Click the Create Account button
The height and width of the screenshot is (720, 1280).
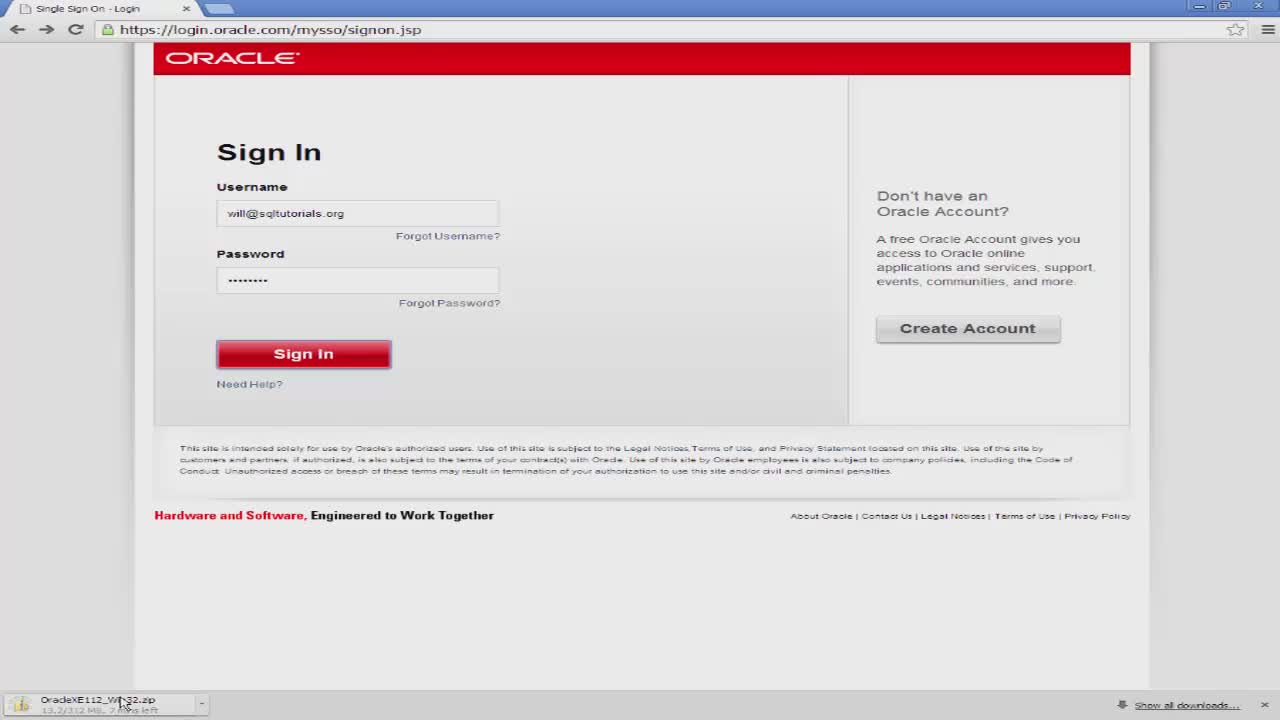pos(968,329)
